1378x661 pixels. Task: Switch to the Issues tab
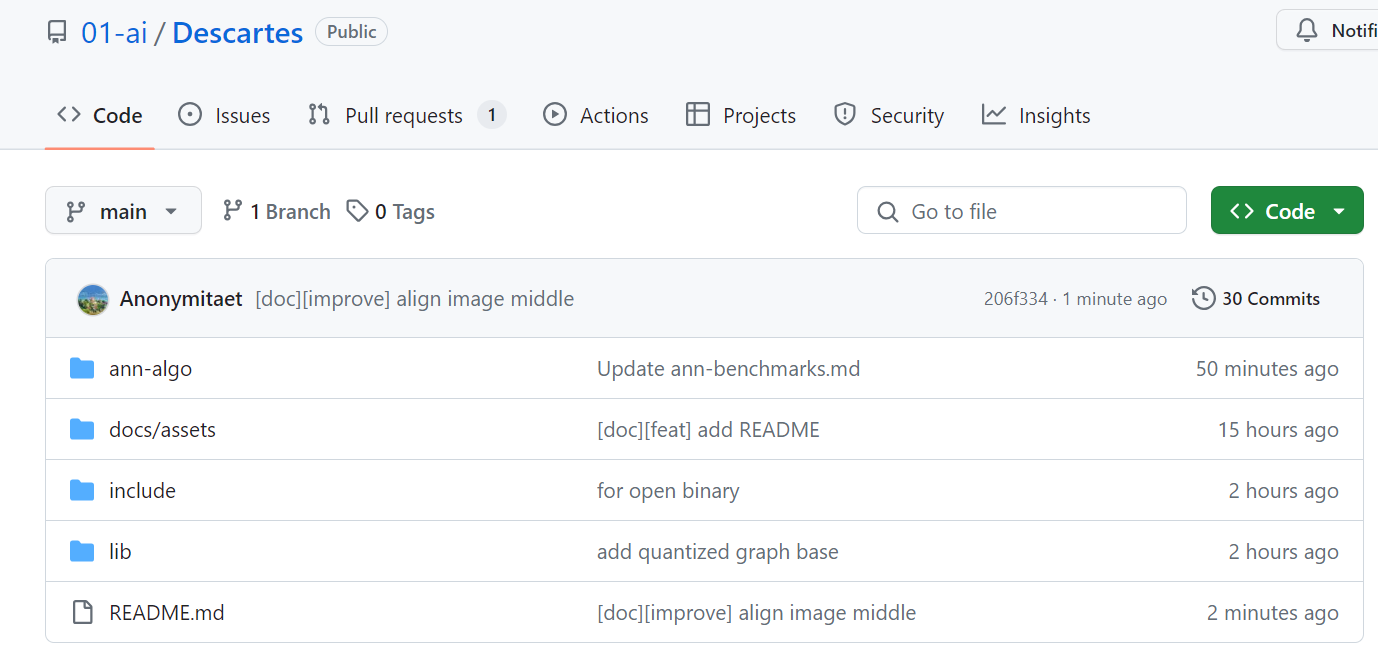tap(224, 116)
